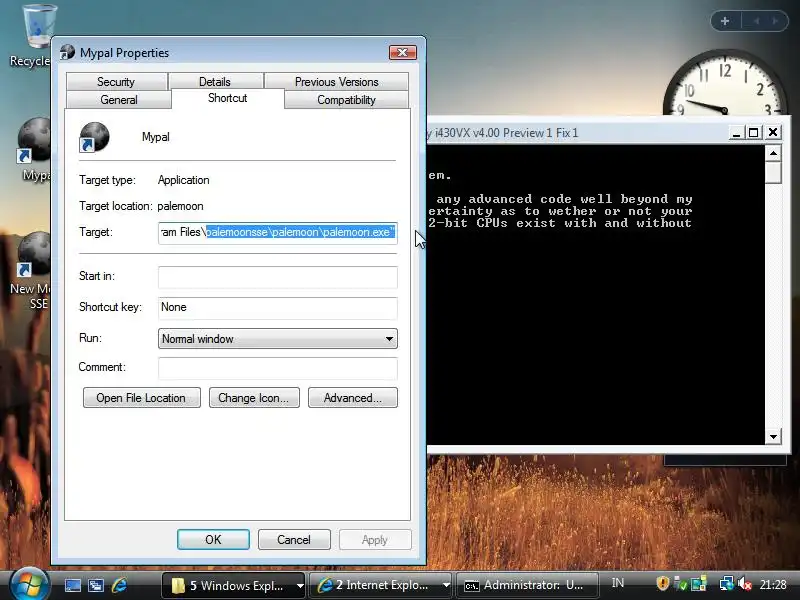This screenshot has width=800, height=600.
Task: Open the Run dropdown showing Normal window
Action: [278, 339]
